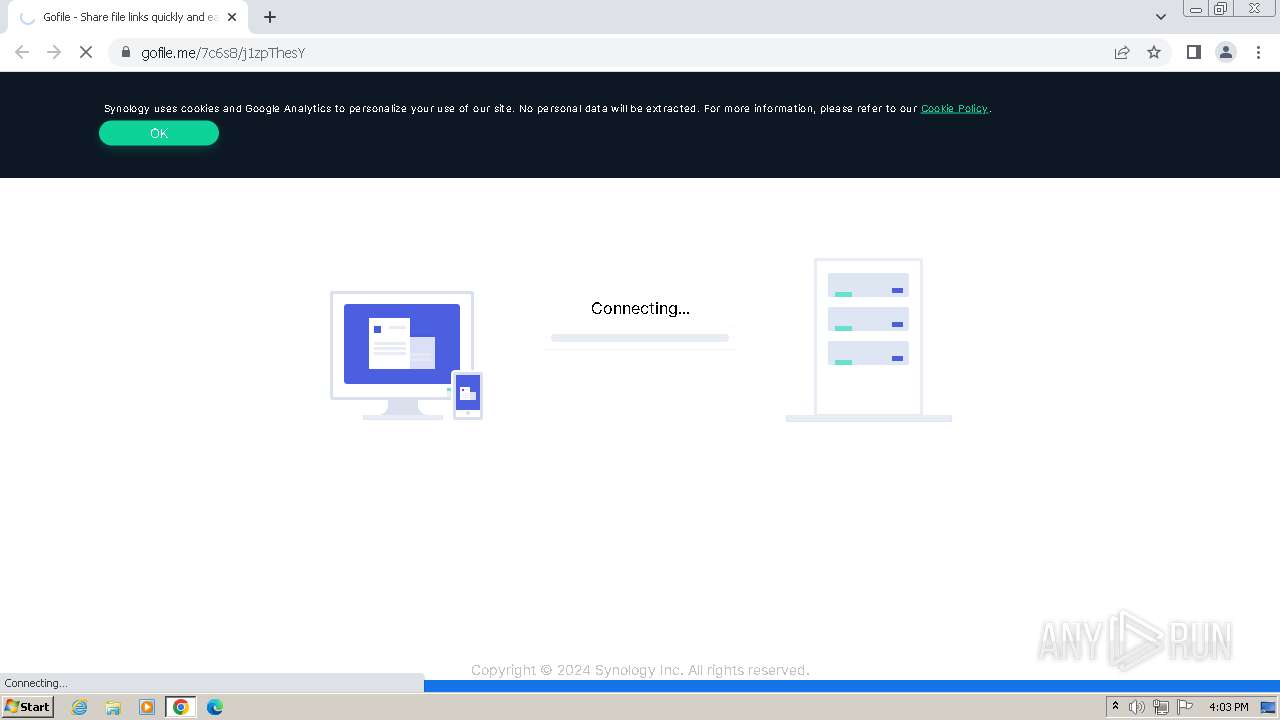The image size is (1280, 720).
Task: Open media player from taskbar
Action: [x=147, y=707]
